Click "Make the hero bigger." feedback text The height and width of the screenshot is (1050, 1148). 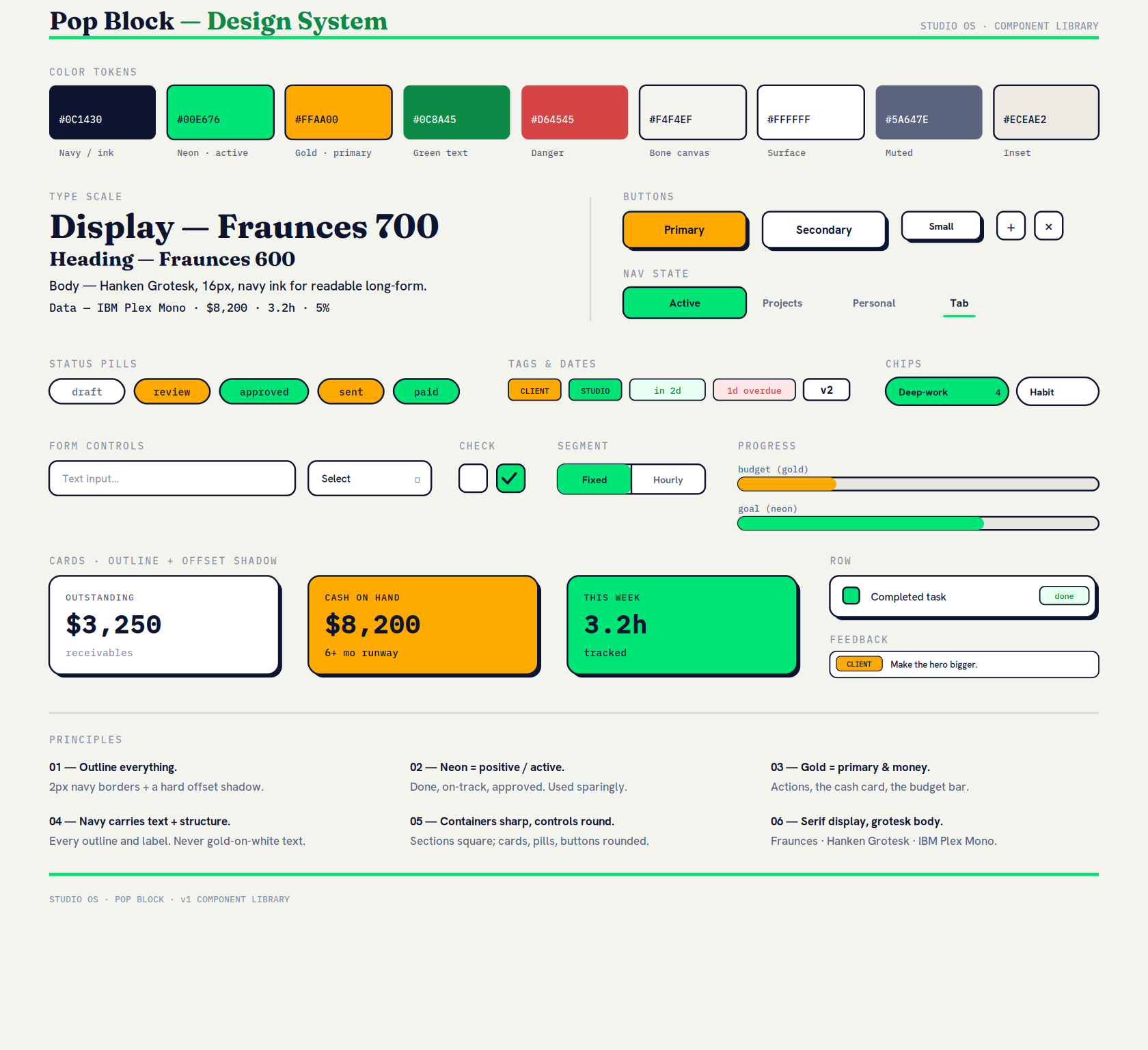pyautogui.click(x=933, y=664)
